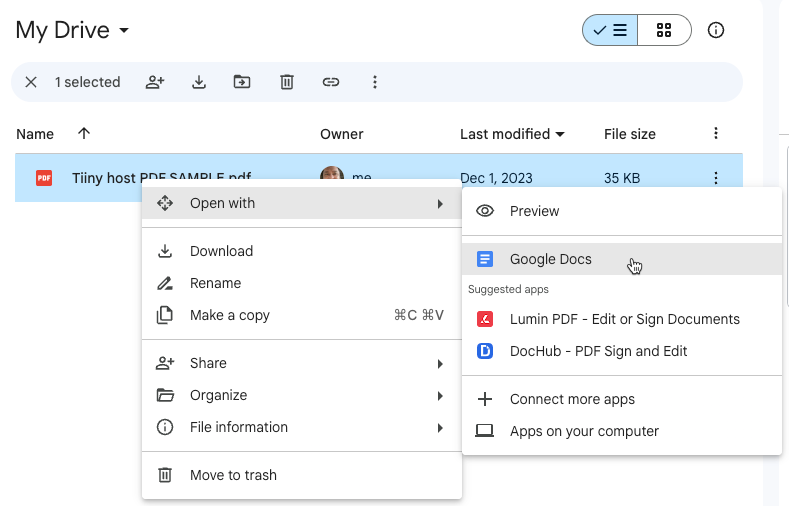
Task: Click the copy link icon
Action: (x=331, y=82)
